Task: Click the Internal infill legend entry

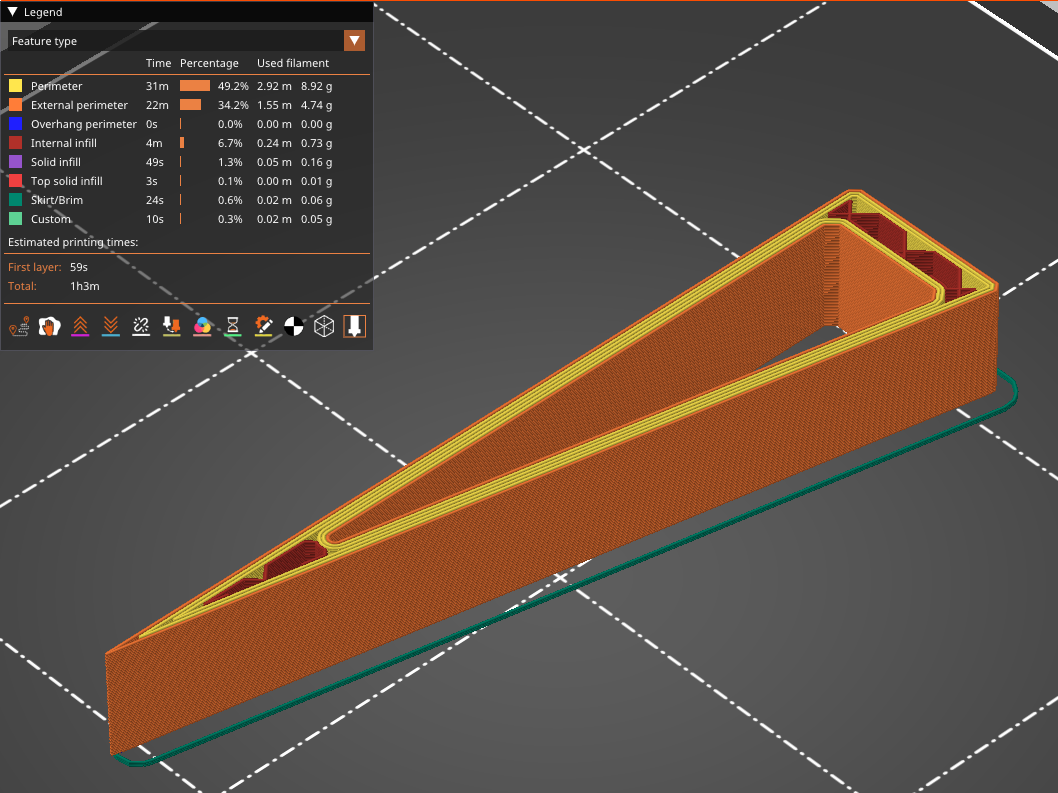Action: tap(63, 143)
